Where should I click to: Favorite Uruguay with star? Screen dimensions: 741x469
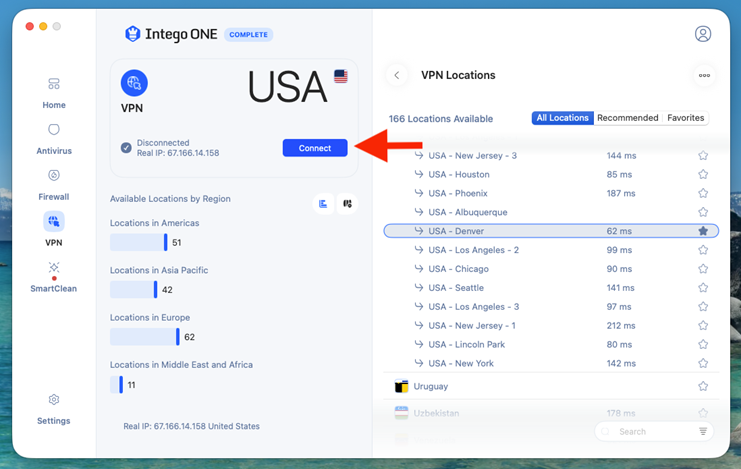(703, 386)
